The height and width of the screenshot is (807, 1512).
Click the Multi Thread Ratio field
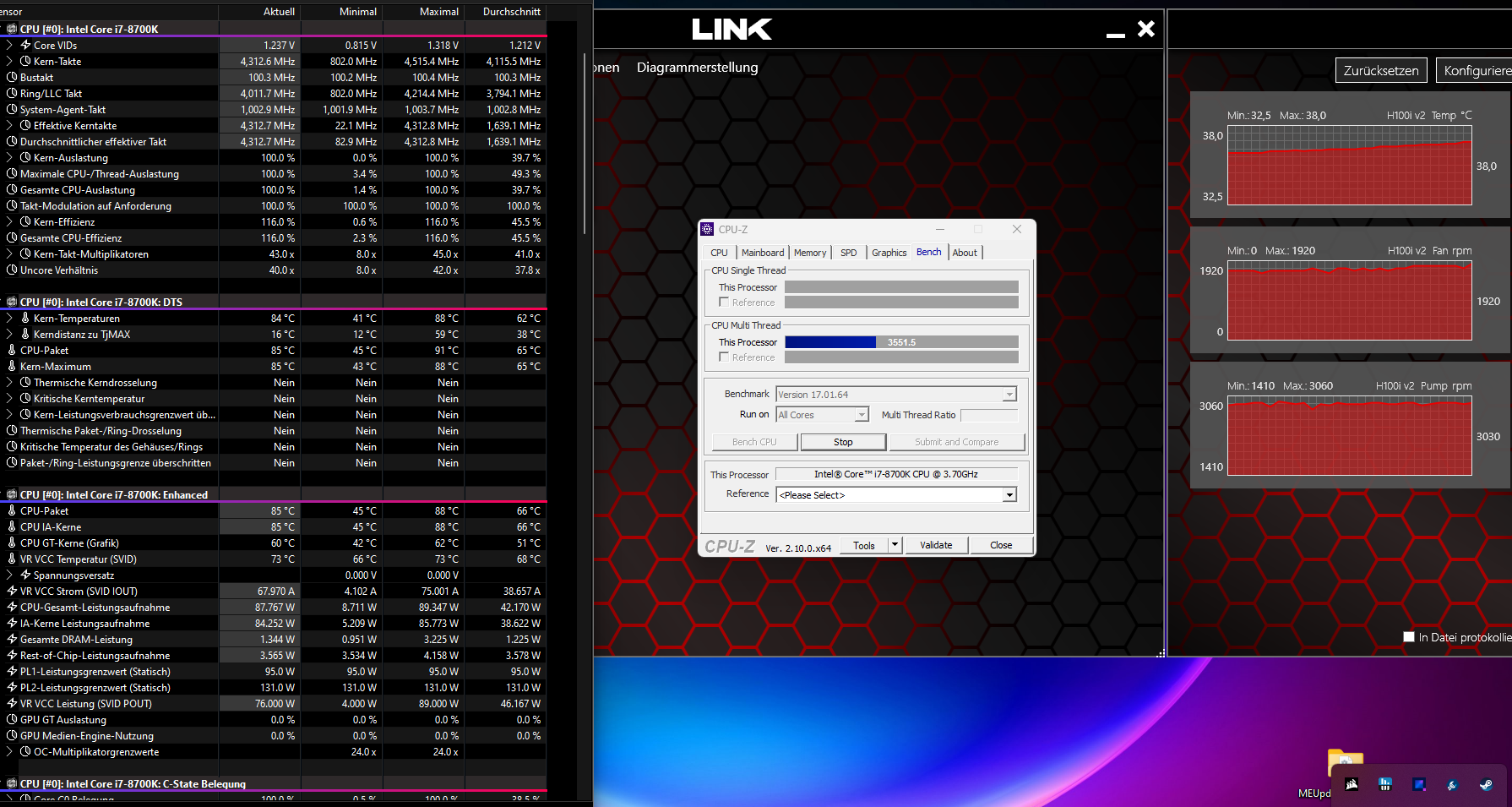click(989, 415)
